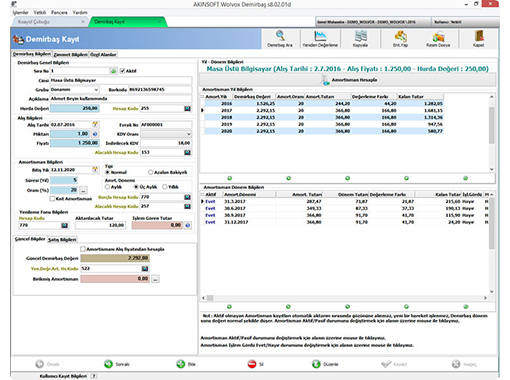
Task: Open the Grubu Donanım dropdown
Action: 96,90
